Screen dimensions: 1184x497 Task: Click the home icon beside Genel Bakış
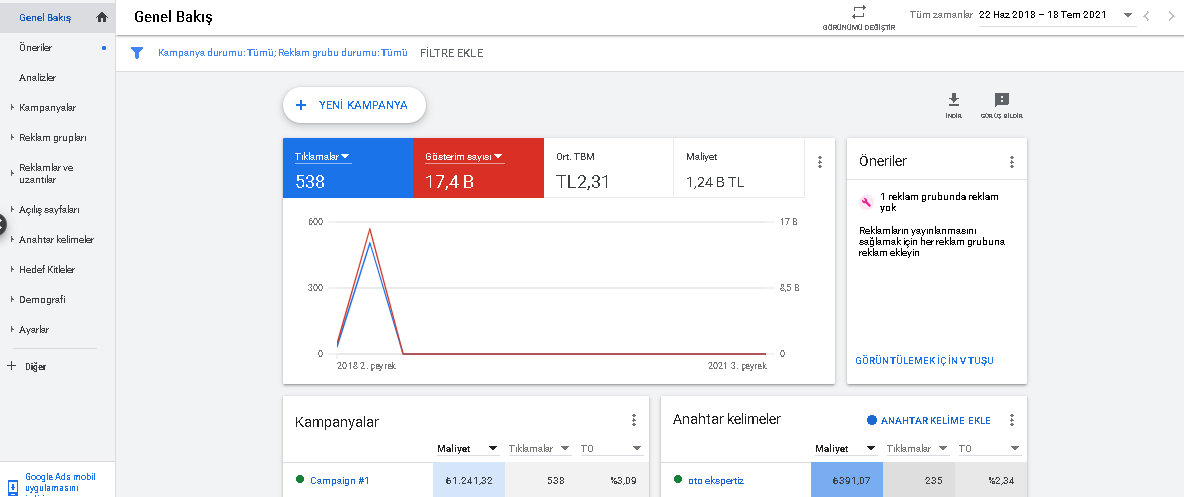[102, 17]
